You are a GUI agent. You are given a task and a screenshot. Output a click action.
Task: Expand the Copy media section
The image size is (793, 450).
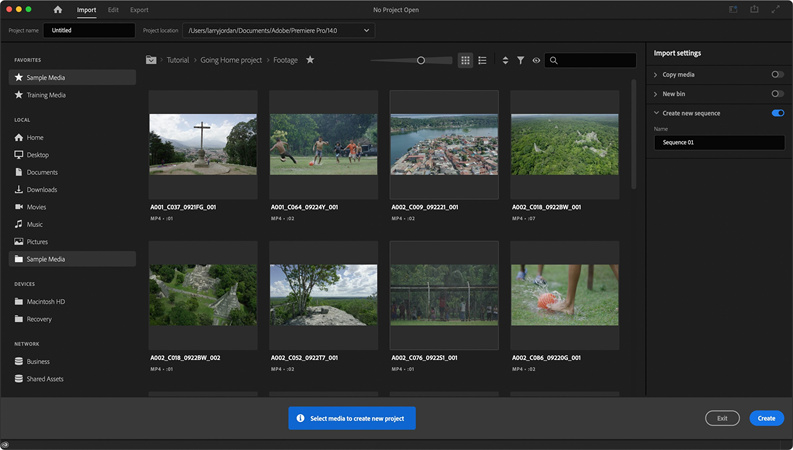click(655, 75)
